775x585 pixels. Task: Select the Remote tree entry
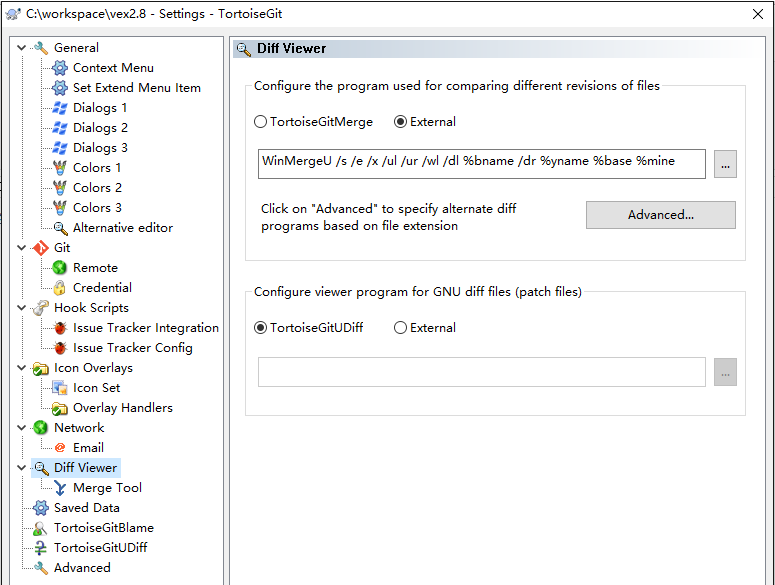pos(95,268)
